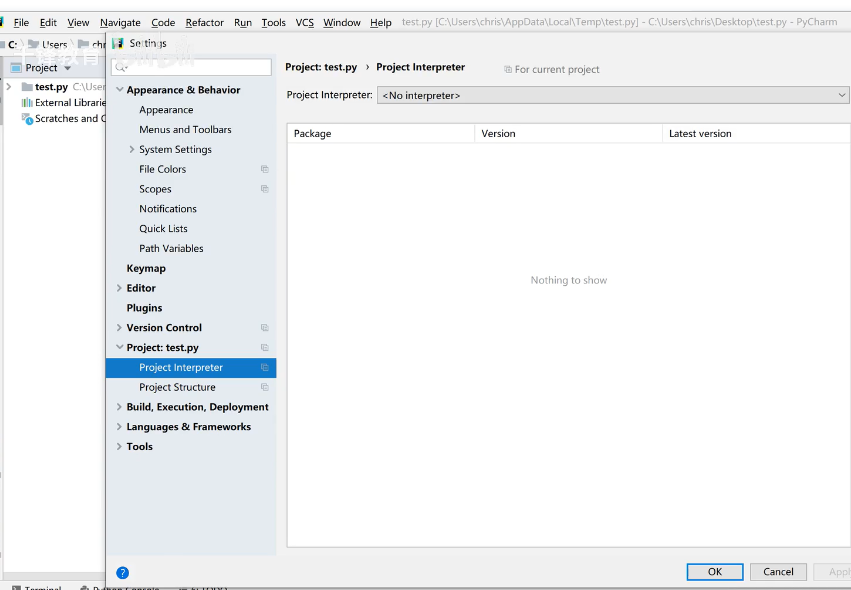This screenshot has width=851, height=590.
Task: Click the Project tool window icon
Action: click(16, 68)
